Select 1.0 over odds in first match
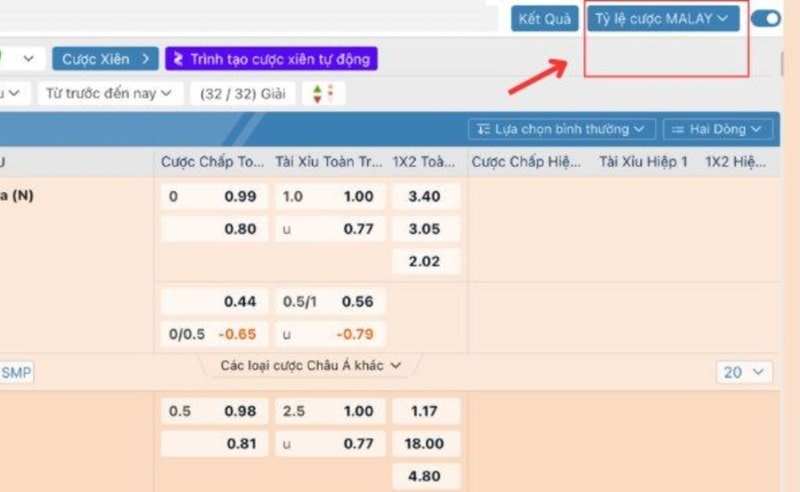 (330, 196)
